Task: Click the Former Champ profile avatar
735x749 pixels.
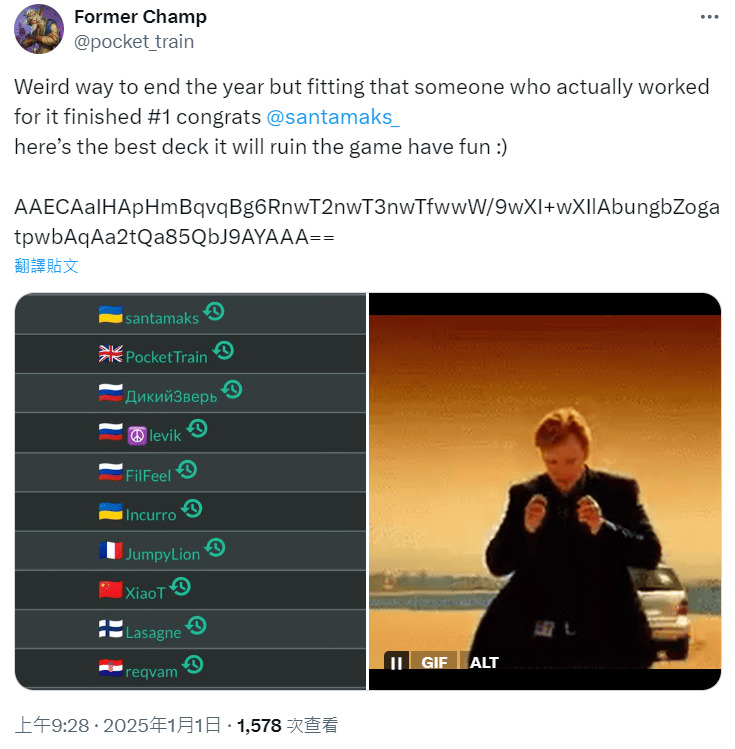Action: tap(39, 29)
